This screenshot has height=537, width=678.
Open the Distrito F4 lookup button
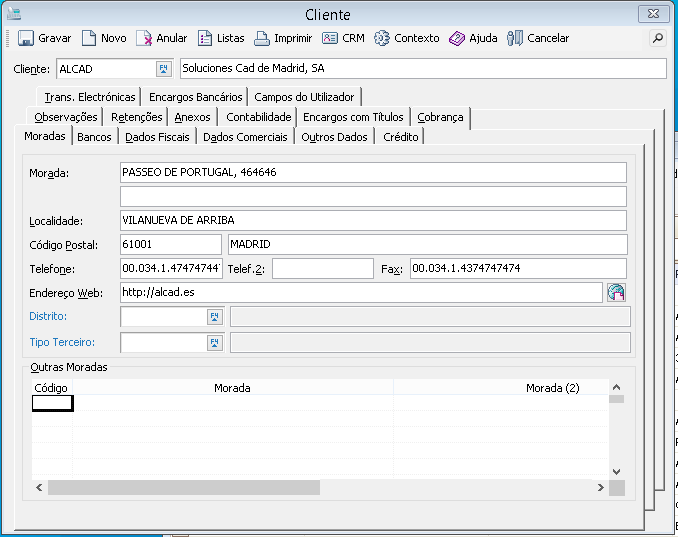214,317
